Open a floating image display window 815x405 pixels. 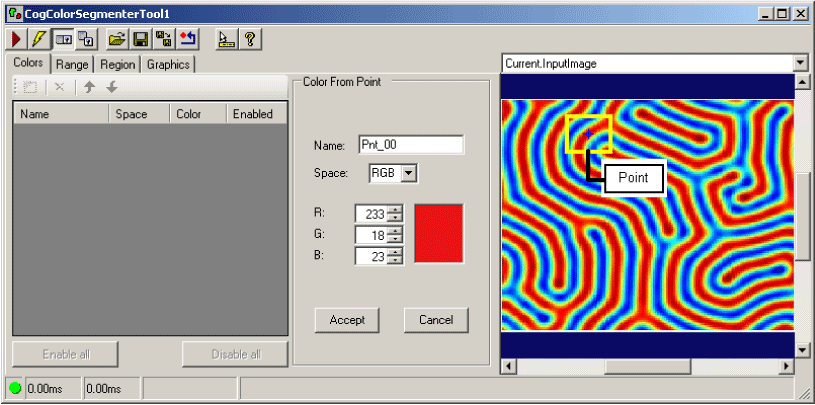tap(85, 39)
